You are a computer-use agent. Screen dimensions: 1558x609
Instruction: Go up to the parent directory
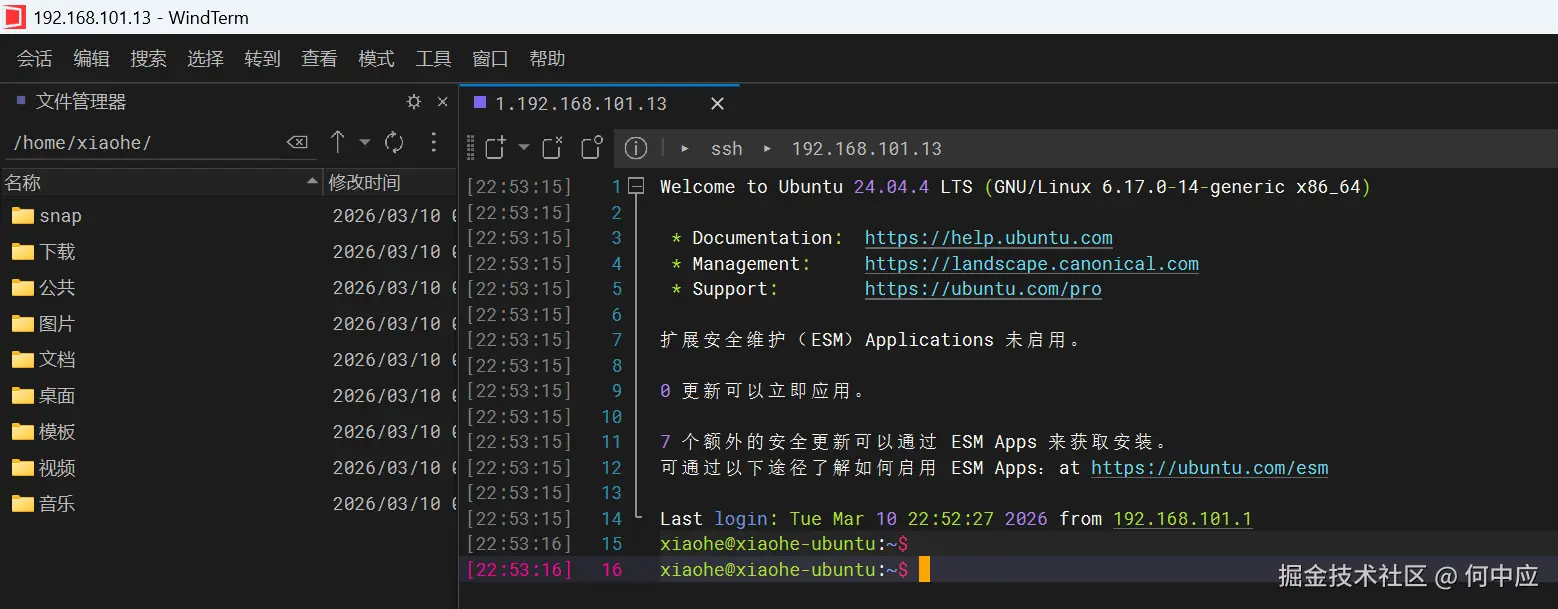[x=338, y=143]
